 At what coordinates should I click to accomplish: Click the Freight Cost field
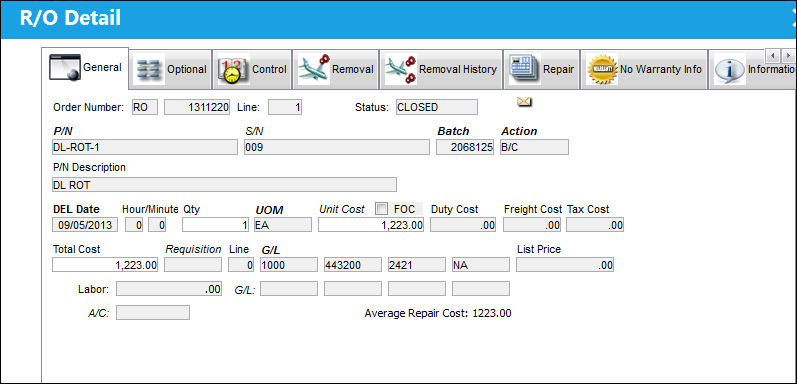[532, 225]
